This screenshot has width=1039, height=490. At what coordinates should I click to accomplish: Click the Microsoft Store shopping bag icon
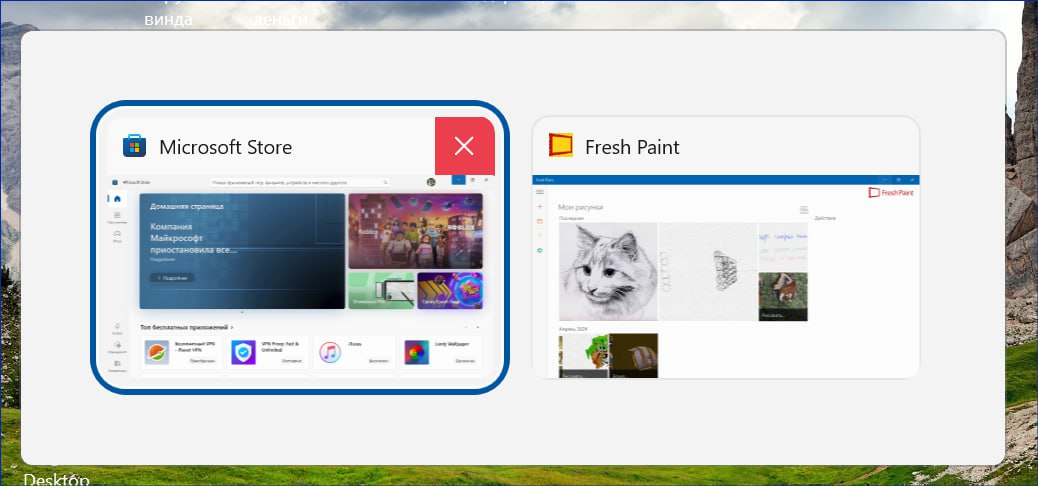[135, 146]
